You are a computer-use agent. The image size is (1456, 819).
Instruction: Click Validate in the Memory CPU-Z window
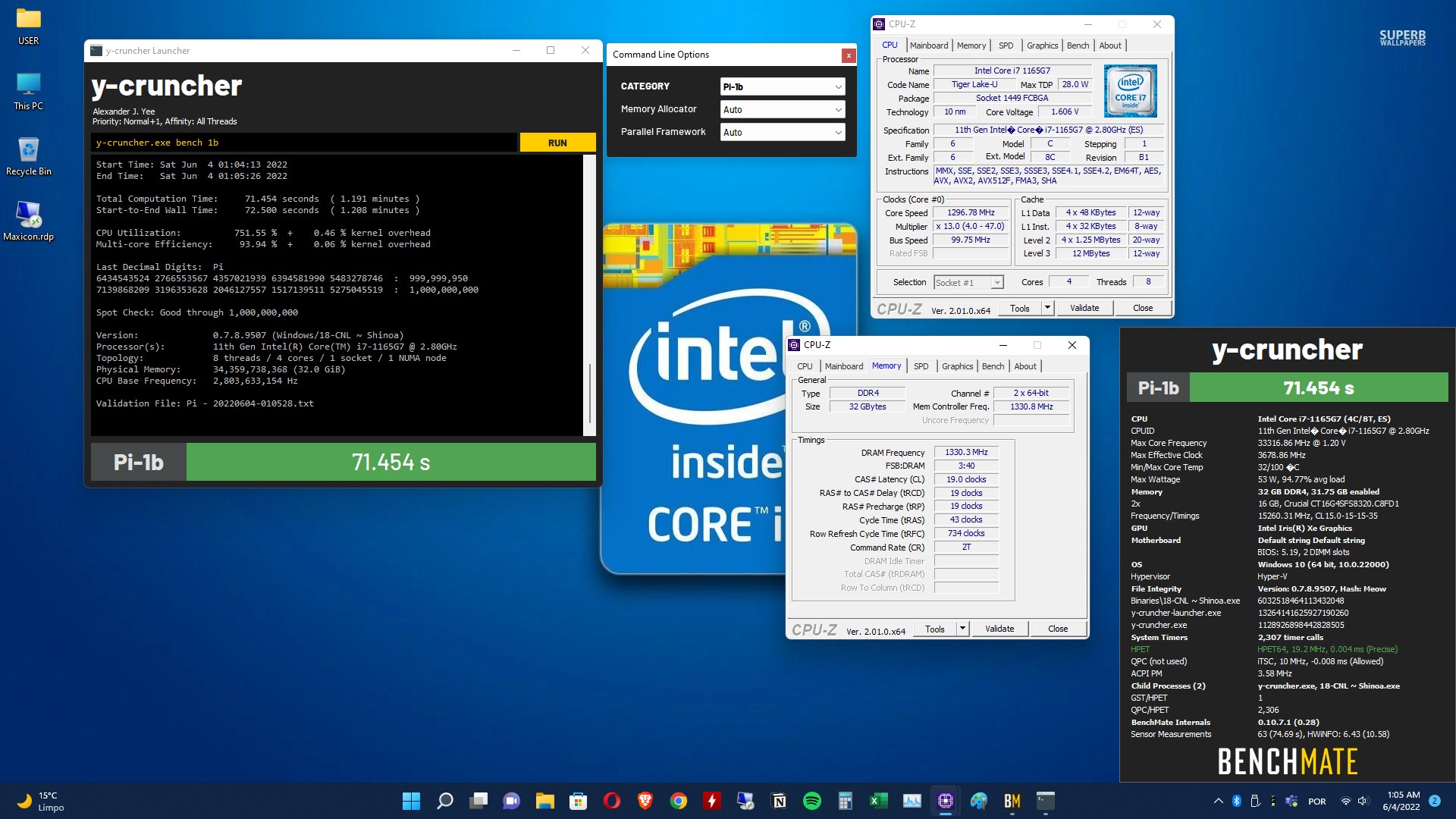[999, 629]
